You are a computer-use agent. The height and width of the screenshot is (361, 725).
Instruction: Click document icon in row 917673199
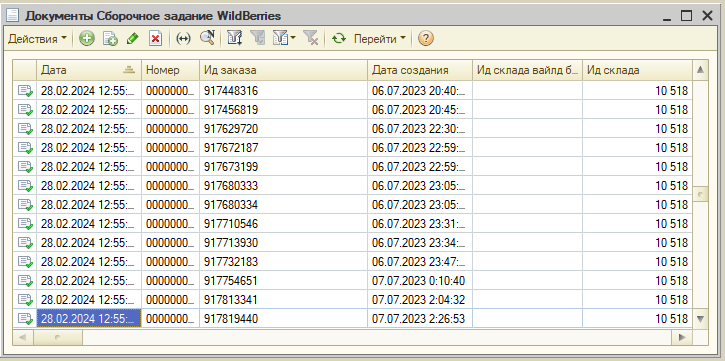25,167
